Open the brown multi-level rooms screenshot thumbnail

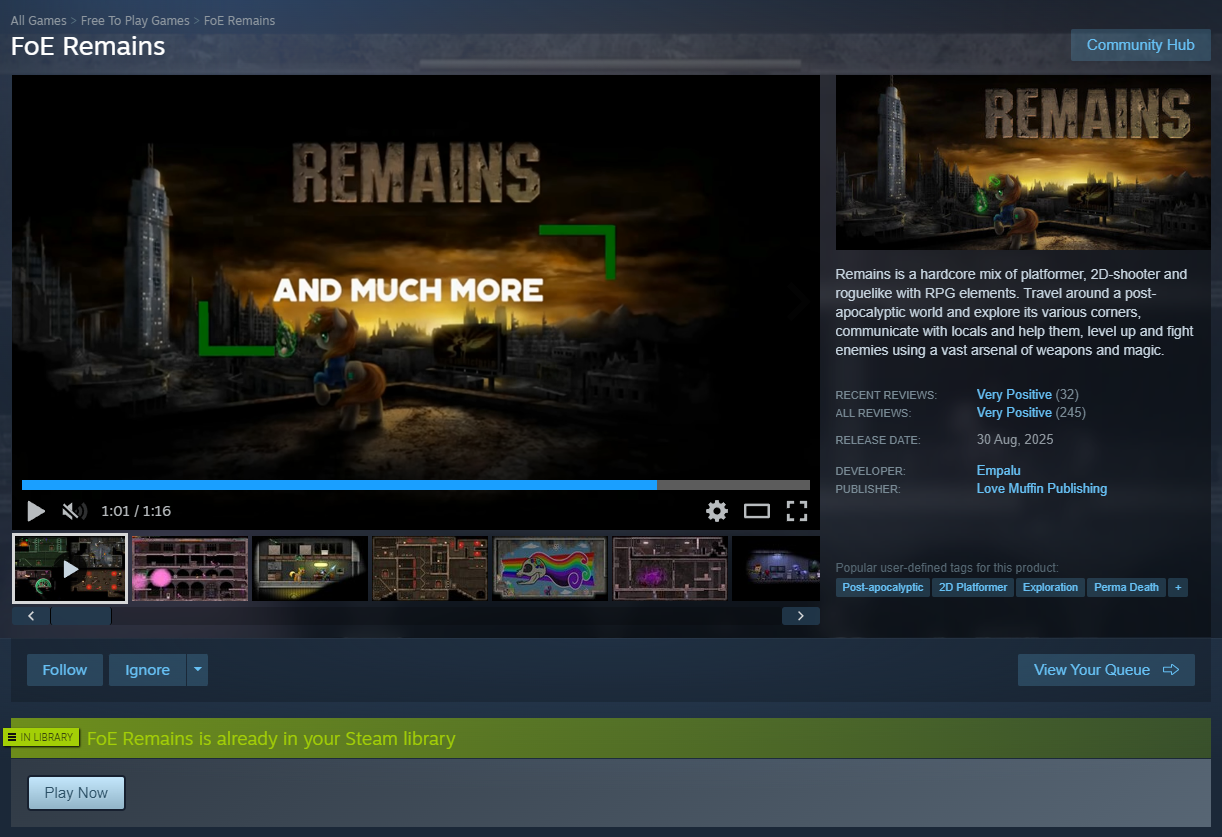(430, 568)
